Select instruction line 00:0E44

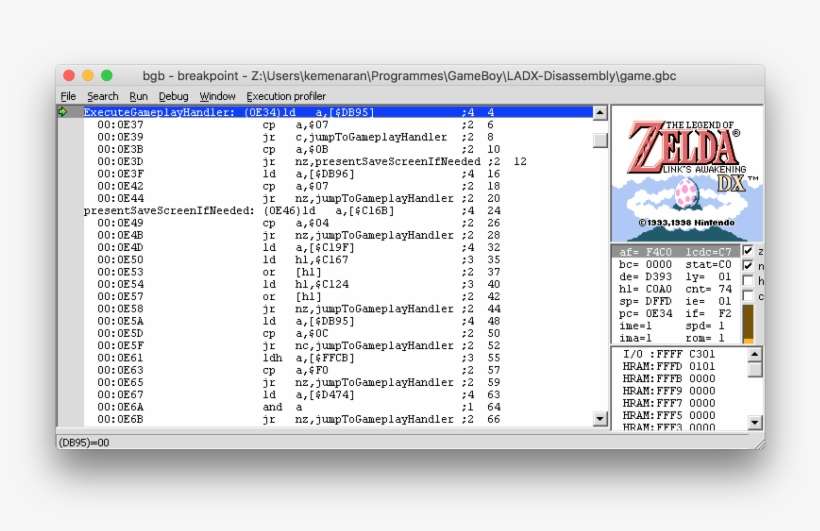click(x=338, y=198)
